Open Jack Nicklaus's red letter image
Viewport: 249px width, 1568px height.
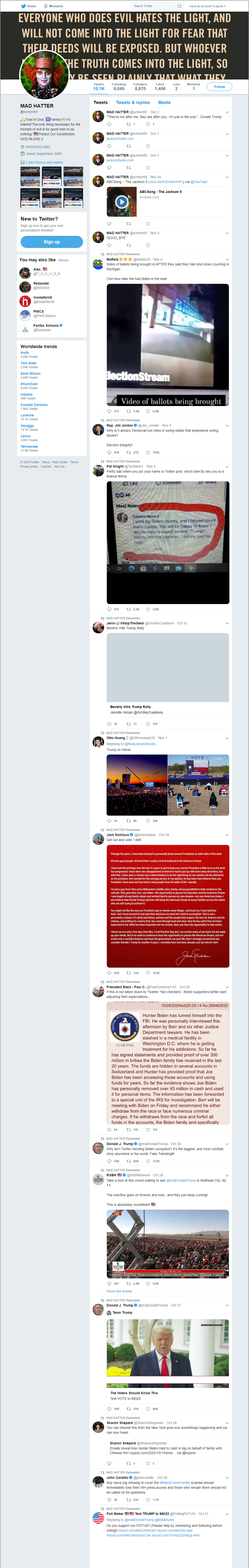[168, 906]
